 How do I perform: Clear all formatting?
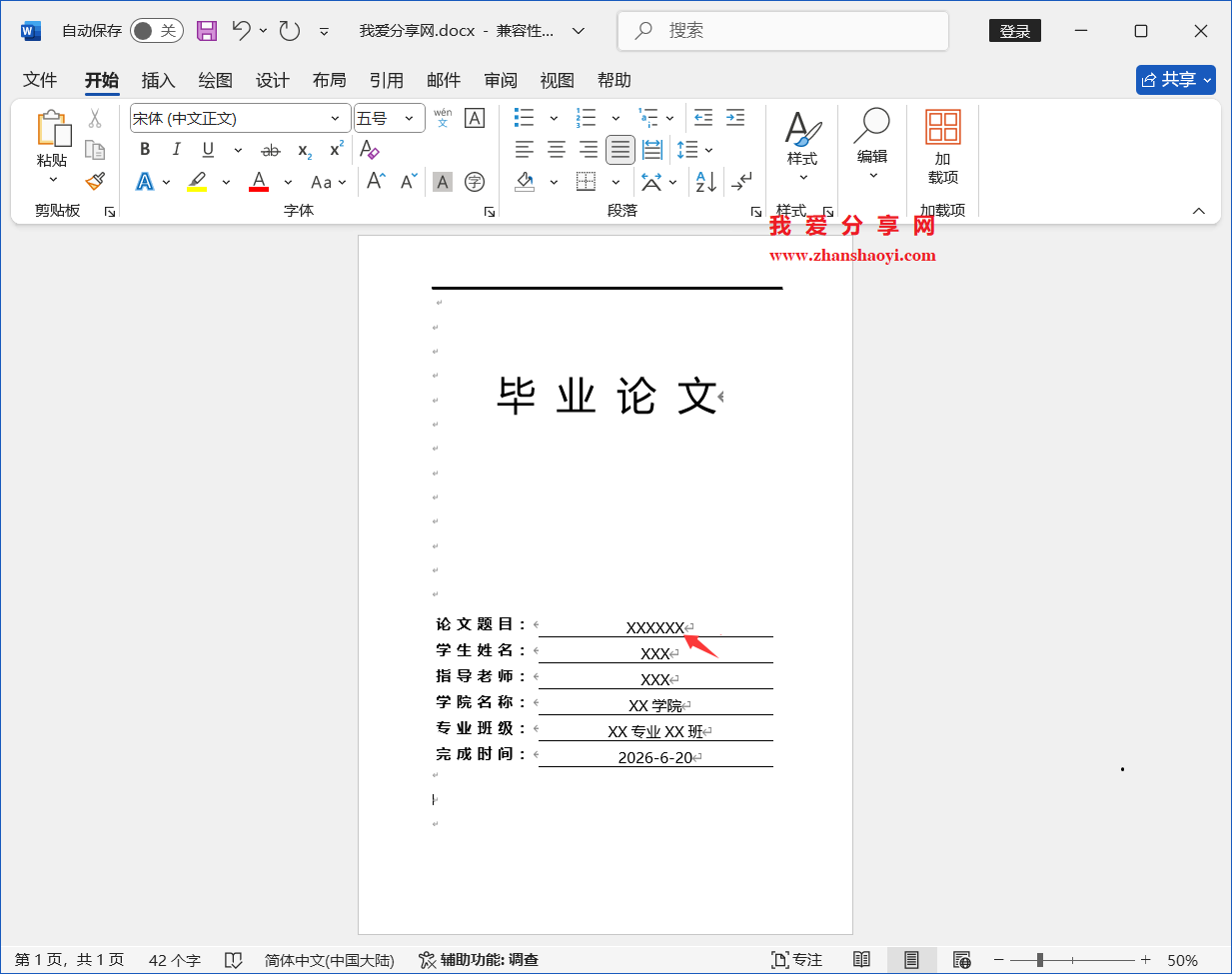(x=370, y=150)
